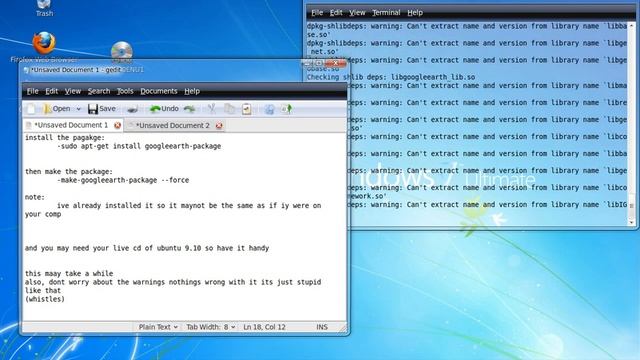Click the Cut scissors icon in gedit
This screenshot has width=640, height=360.
click(x=211, y=109)
